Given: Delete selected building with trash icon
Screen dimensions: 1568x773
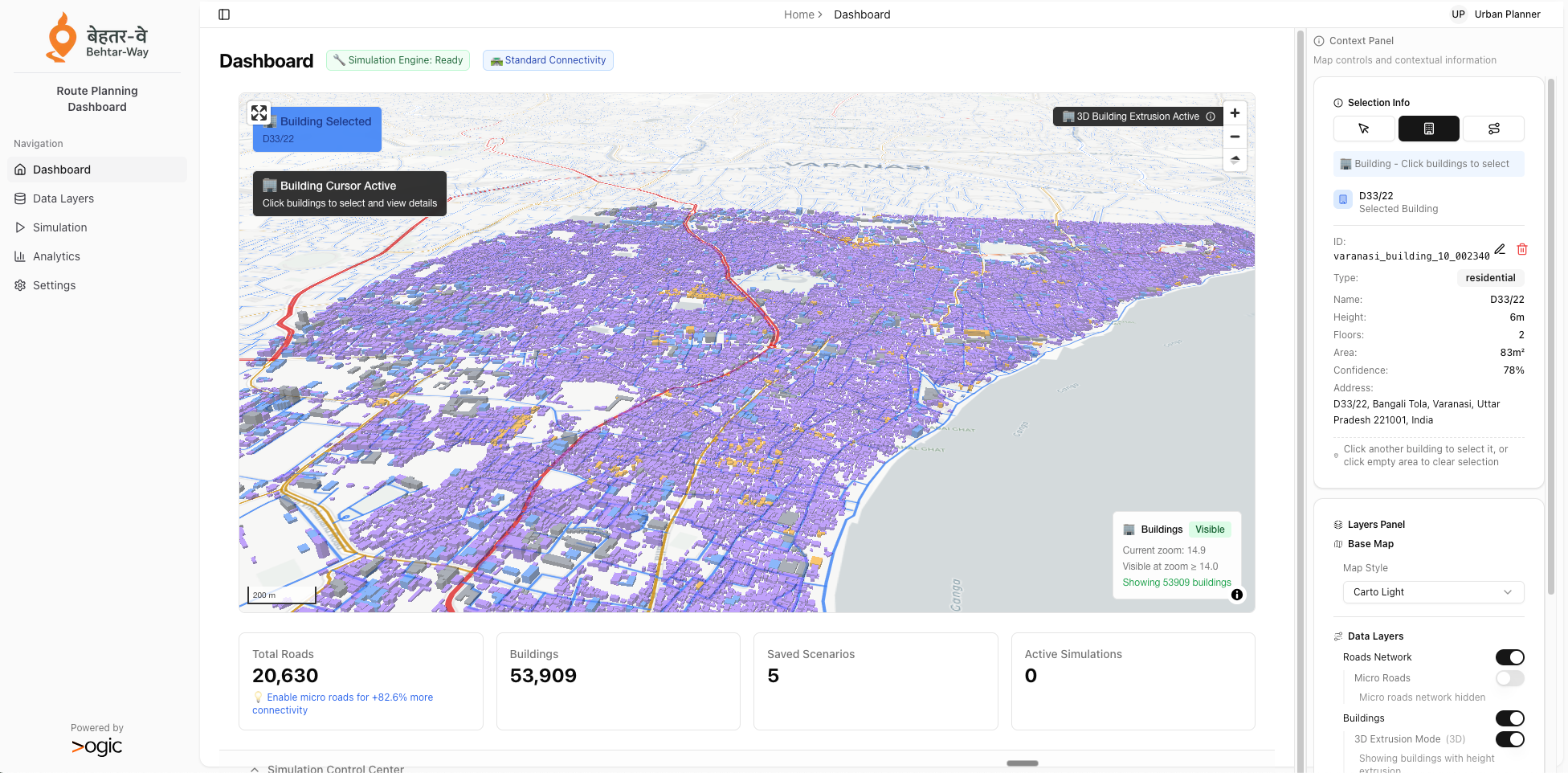Looking at the screenshot, I should point(1521,249).
